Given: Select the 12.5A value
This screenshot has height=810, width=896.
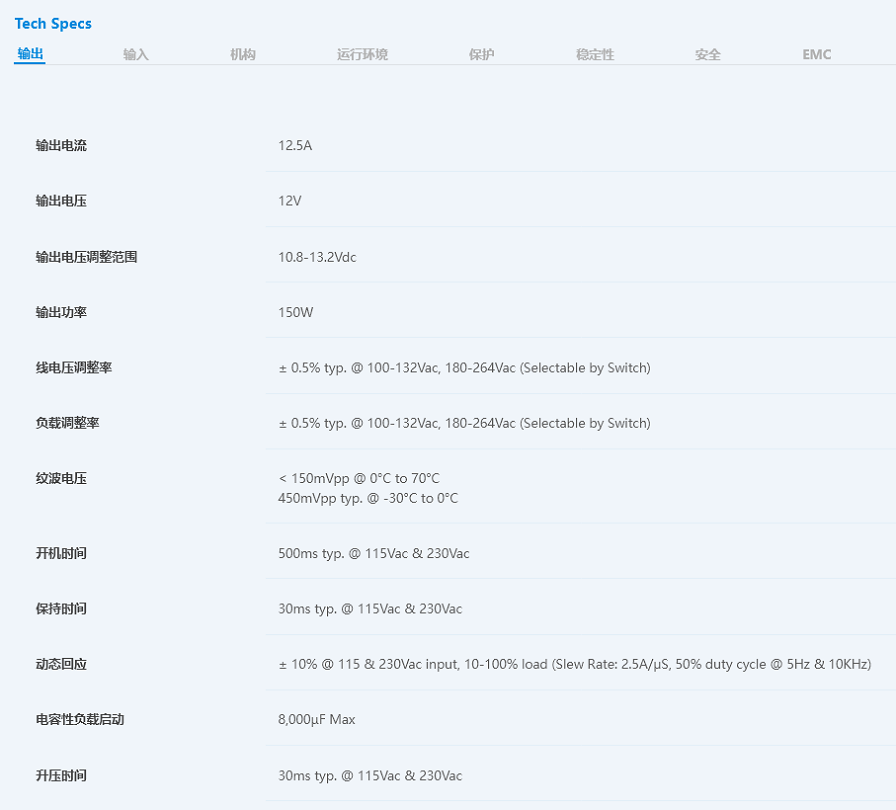Looking at the screenshot, I should pos(295,145).
